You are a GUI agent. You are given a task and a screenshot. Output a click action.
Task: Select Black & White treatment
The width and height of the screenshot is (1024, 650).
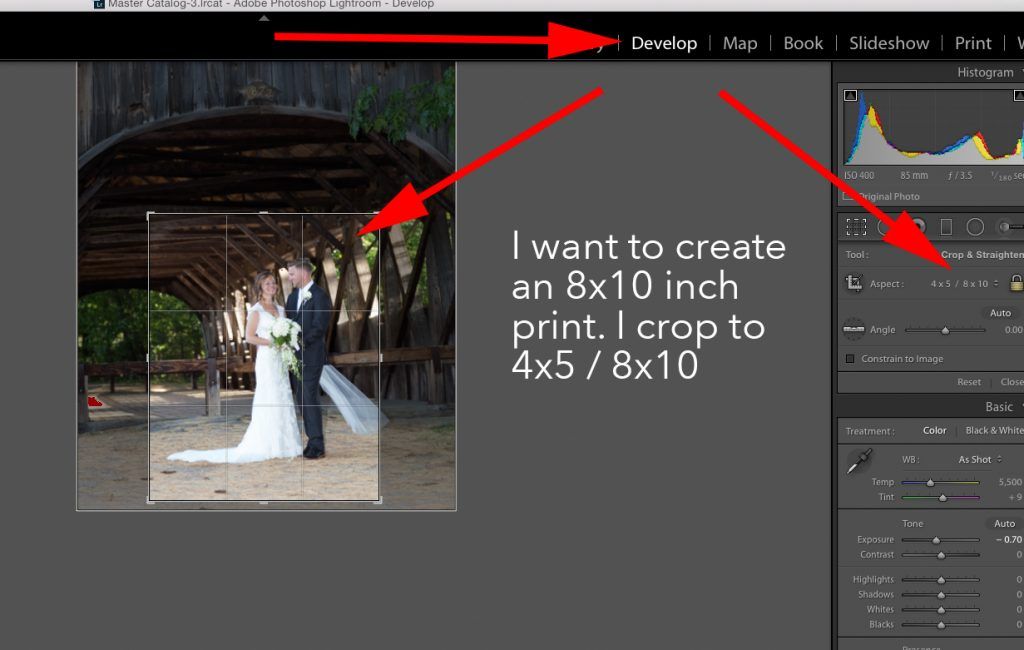coord(994,431)
